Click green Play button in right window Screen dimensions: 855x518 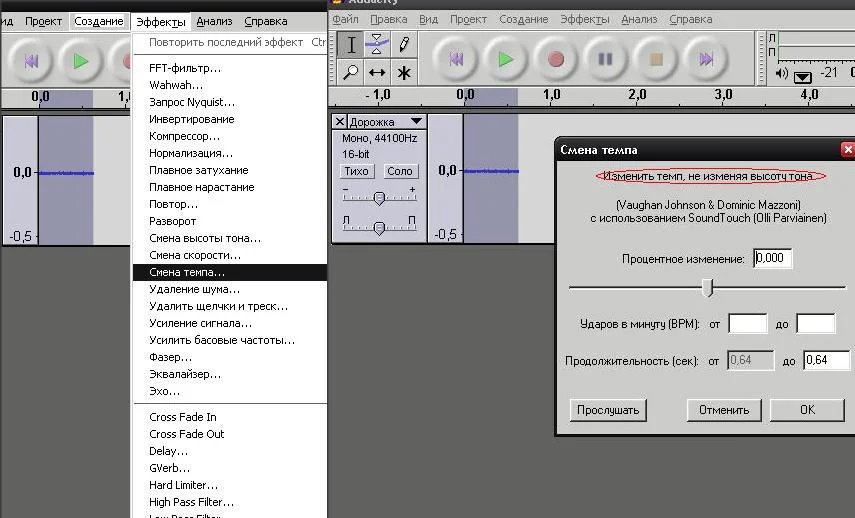point(505,59)
